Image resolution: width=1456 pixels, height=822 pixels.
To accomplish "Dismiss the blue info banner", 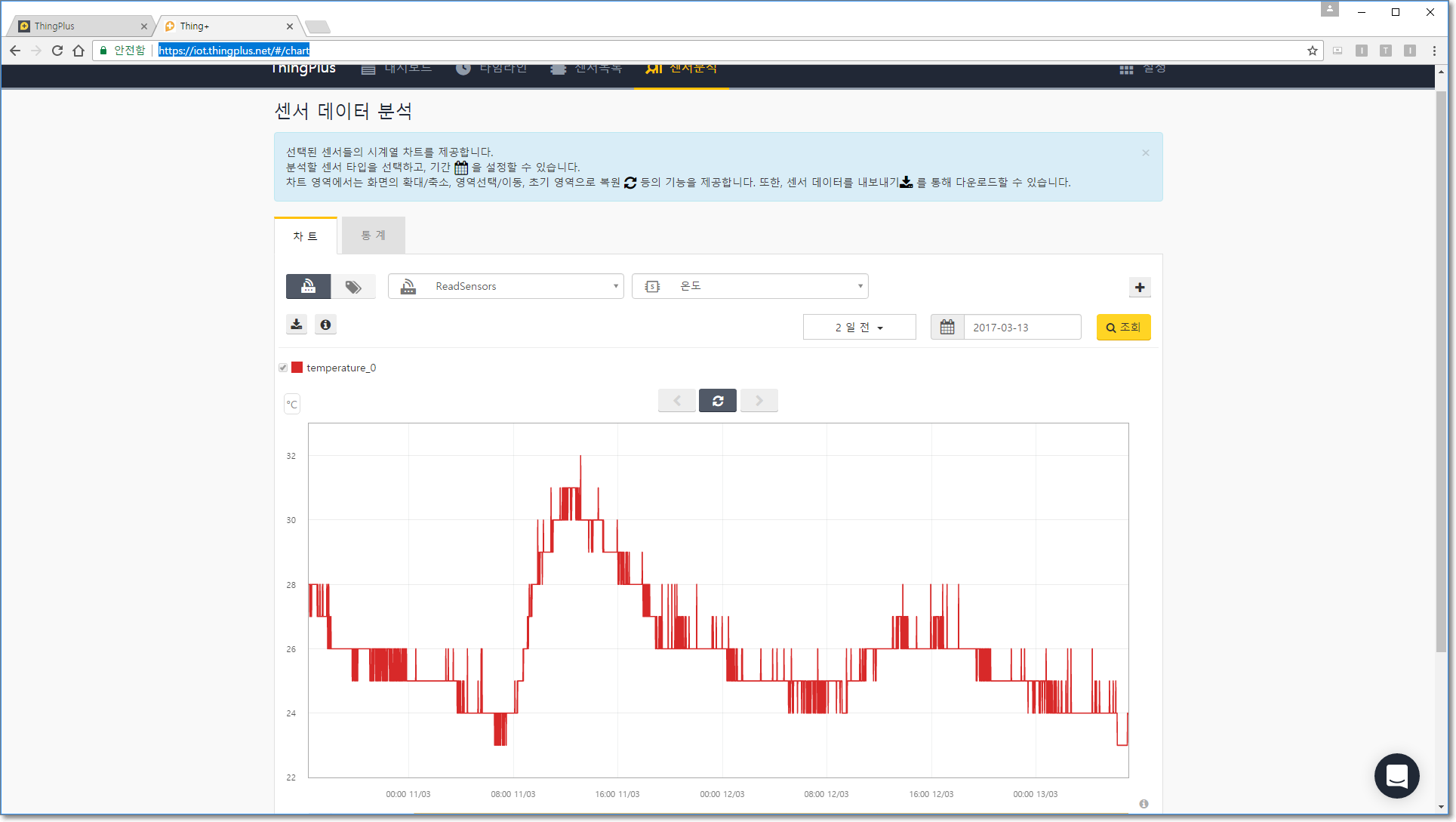I will 1146,152.
